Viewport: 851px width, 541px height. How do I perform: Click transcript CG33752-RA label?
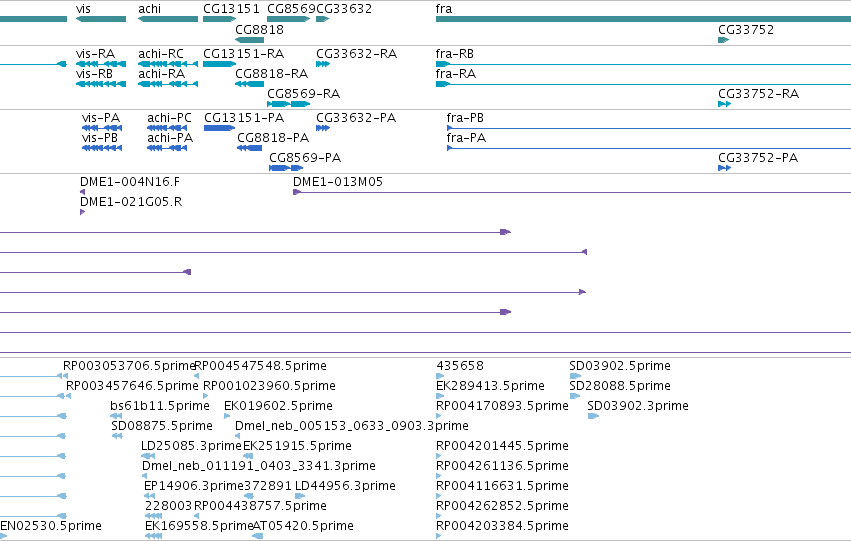tap(758, 94)
